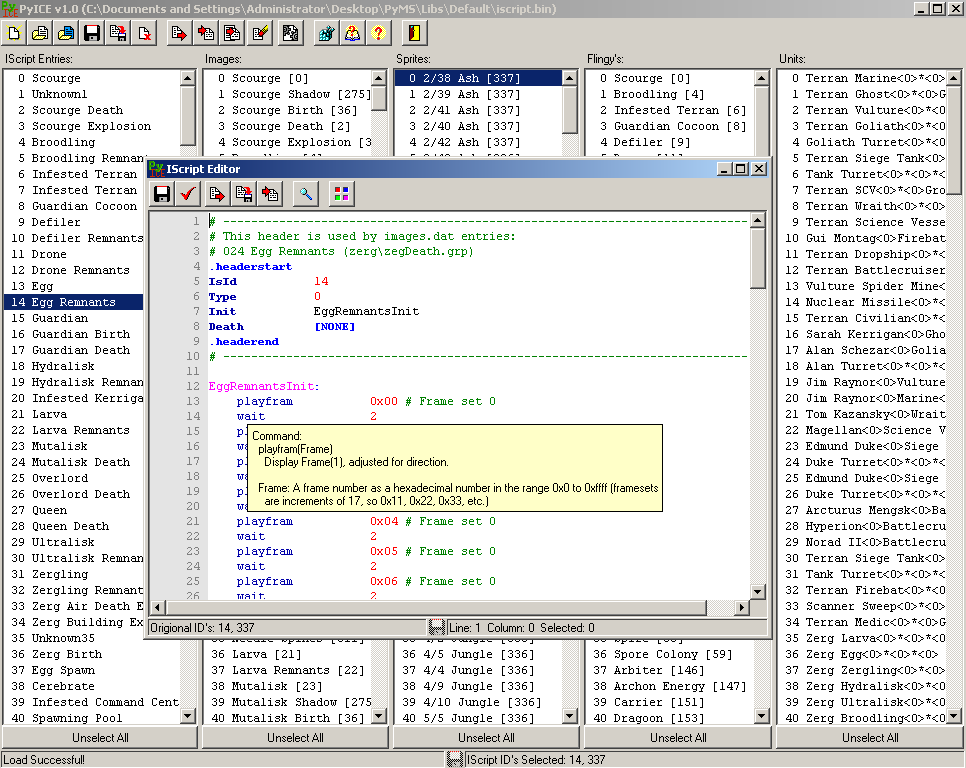Click the blue-page Open Default Scripts icon

click(x=66, y=33)
